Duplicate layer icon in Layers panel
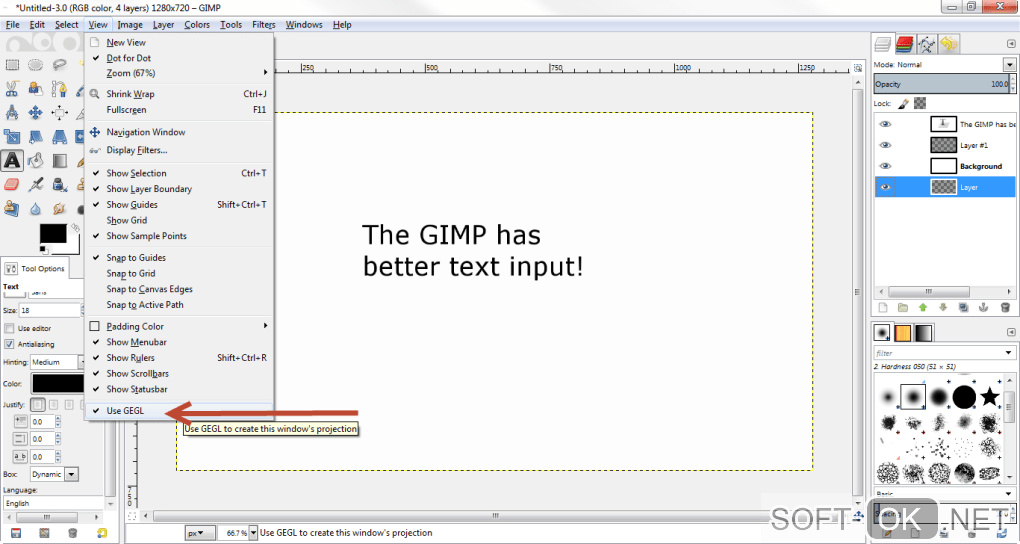 [x=963, y=307]
